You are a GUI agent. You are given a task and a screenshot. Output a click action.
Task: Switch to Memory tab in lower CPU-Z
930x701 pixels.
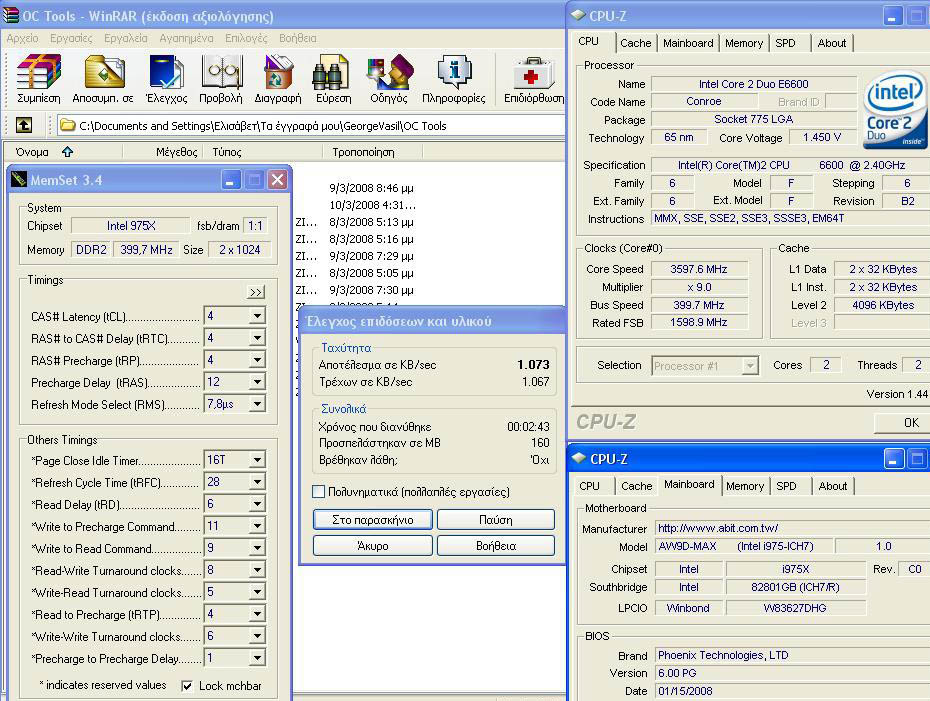coord(745,486)
